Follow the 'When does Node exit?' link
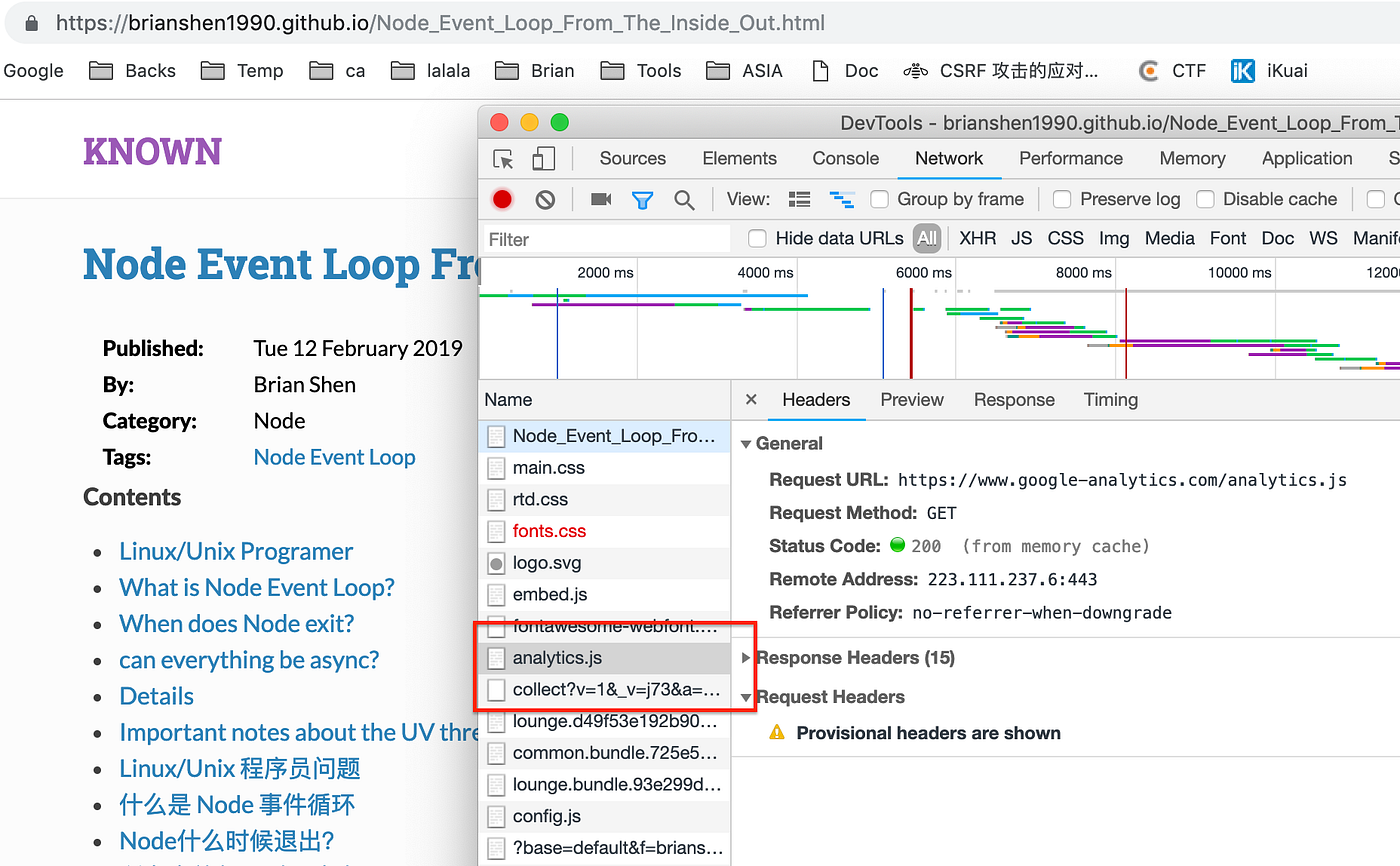The image size is (1400, 866). pyautogui.click(x=236, y=623)
